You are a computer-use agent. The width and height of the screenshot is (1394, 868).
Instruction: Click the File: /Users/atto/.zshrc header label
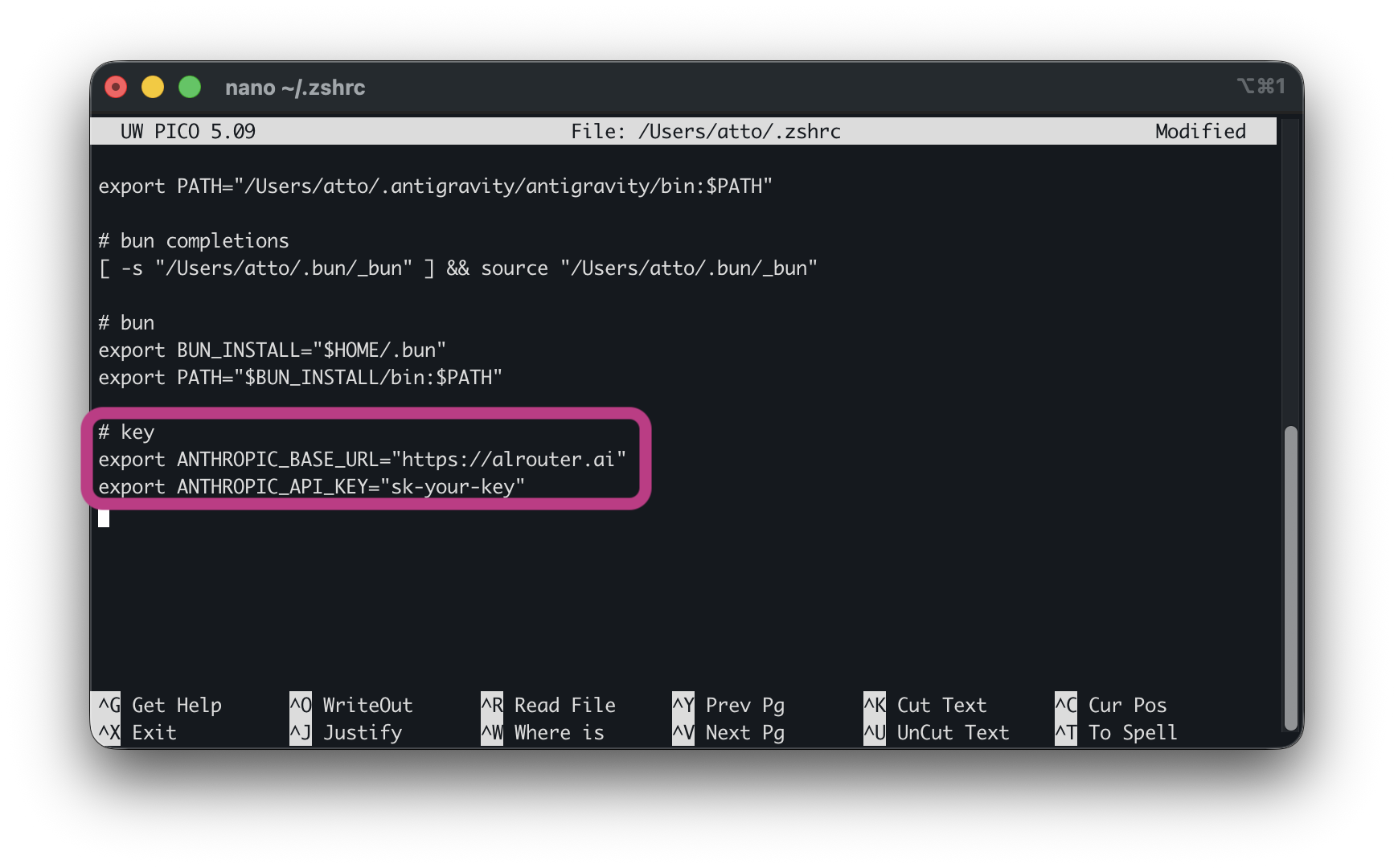click(x=706, y=131)
